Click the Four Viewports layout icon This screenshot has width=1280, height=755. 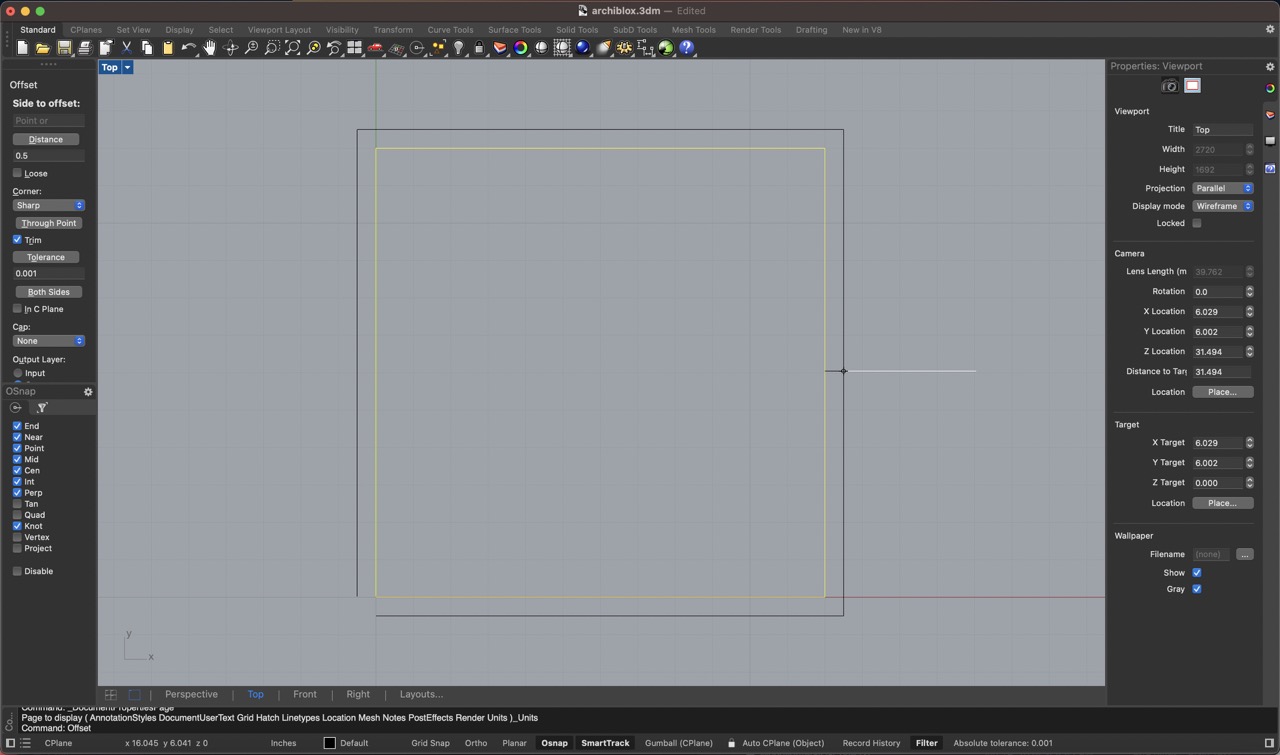[x=354, y=48]
